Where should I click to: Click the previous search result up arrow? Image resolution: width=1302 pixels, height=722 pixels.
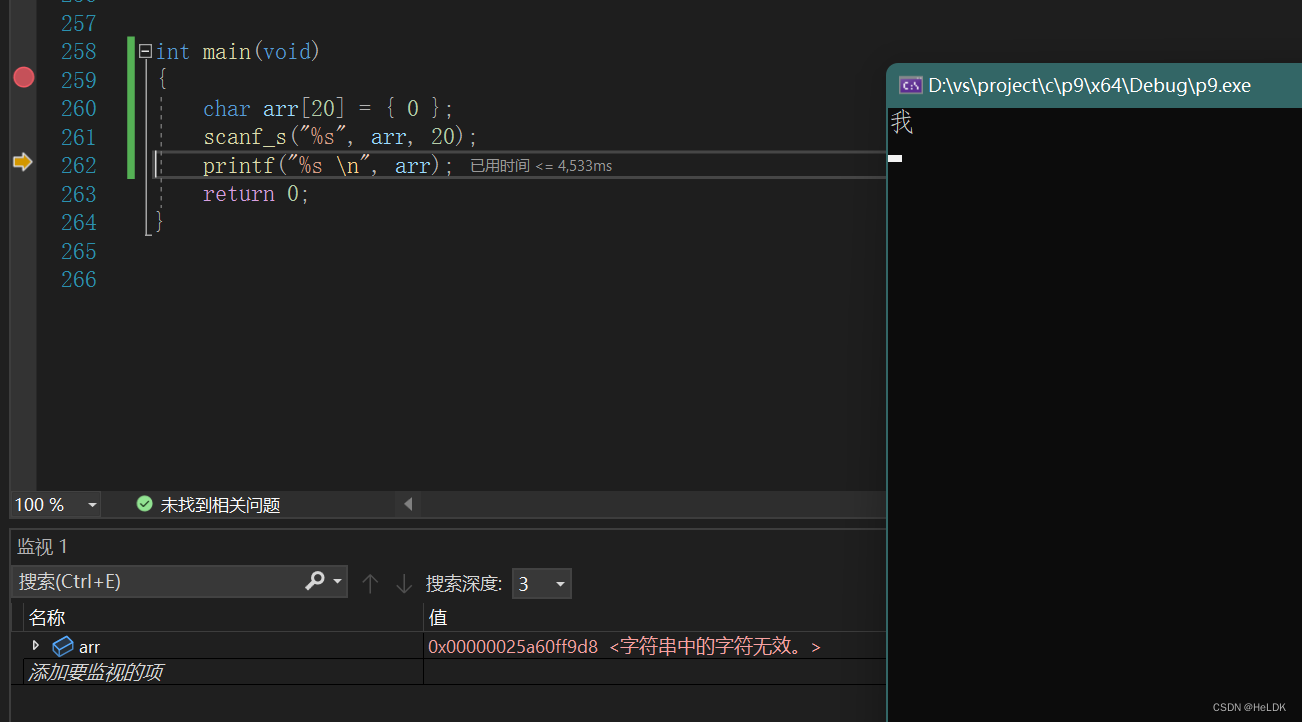370,583
